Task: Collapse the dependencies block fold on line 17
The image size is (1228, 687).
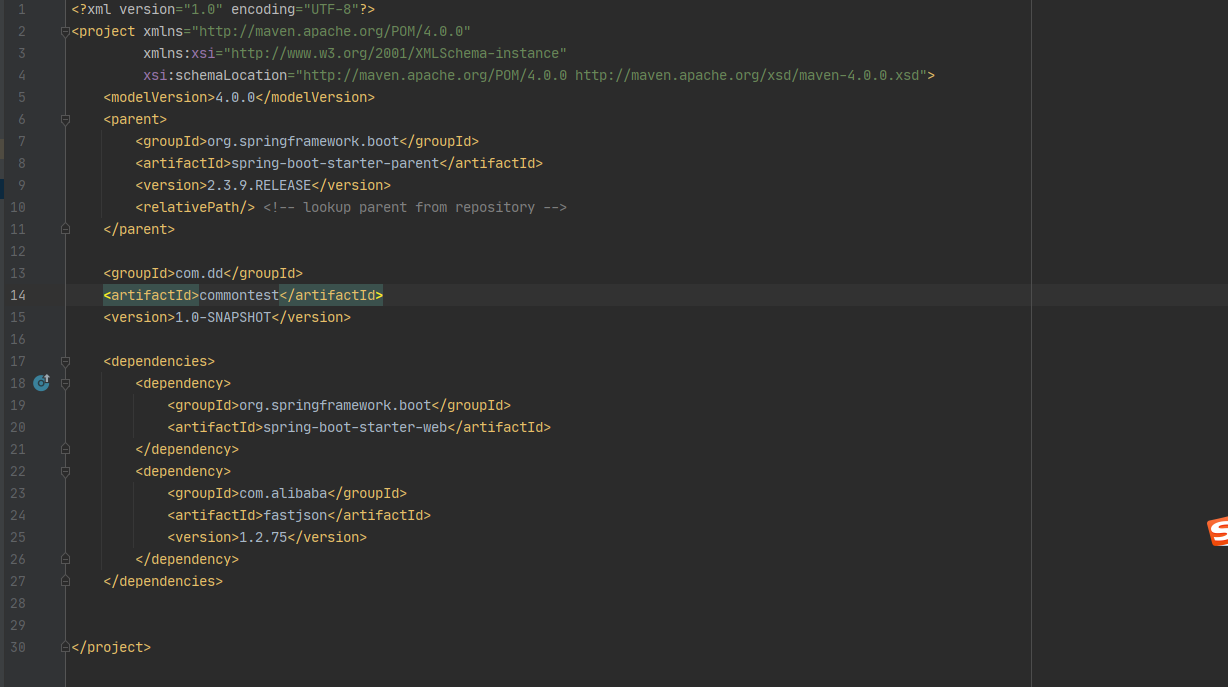Action: pos(66,361)
